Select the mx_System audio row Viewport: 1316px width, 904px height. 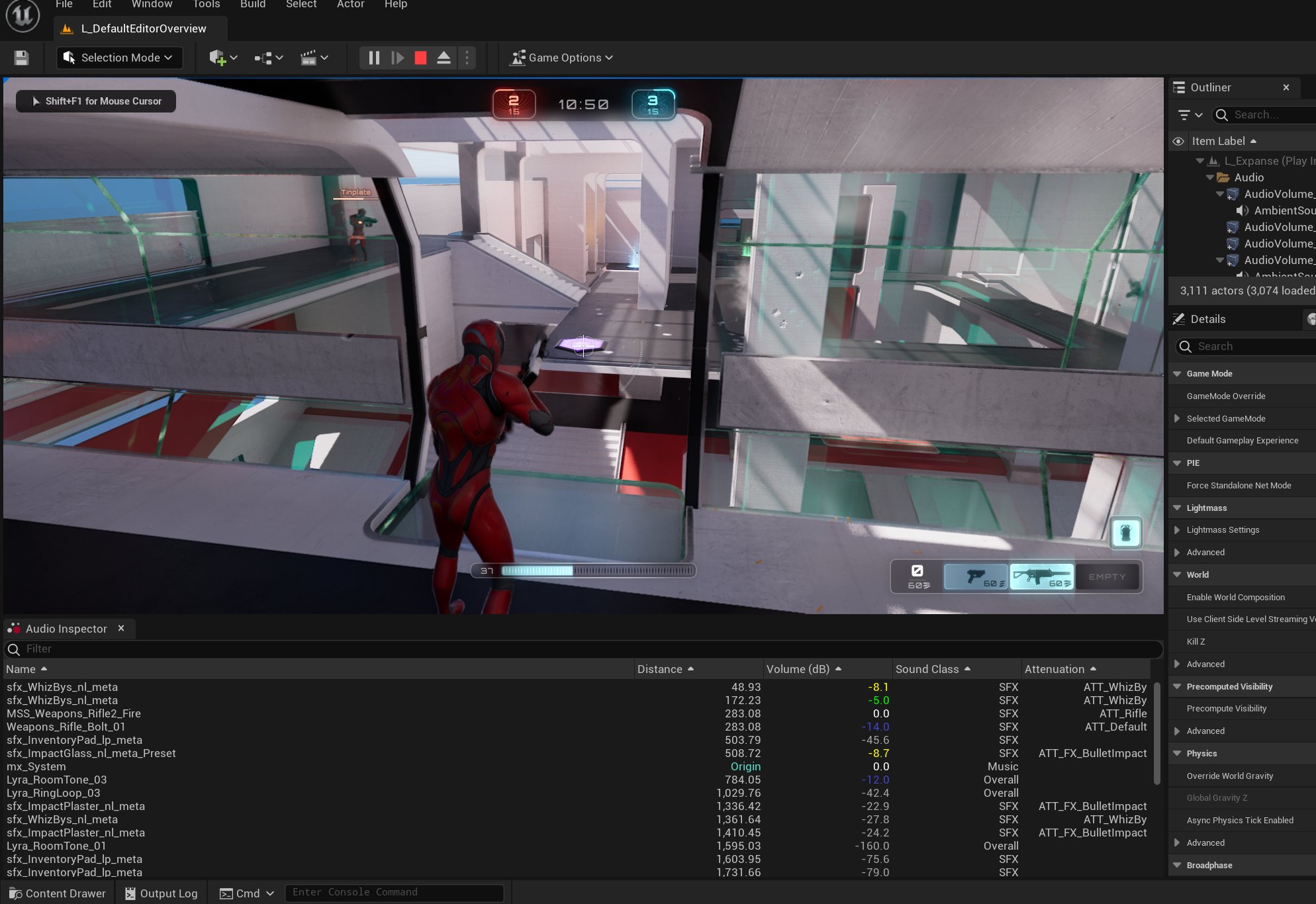[x=577, y=766]
